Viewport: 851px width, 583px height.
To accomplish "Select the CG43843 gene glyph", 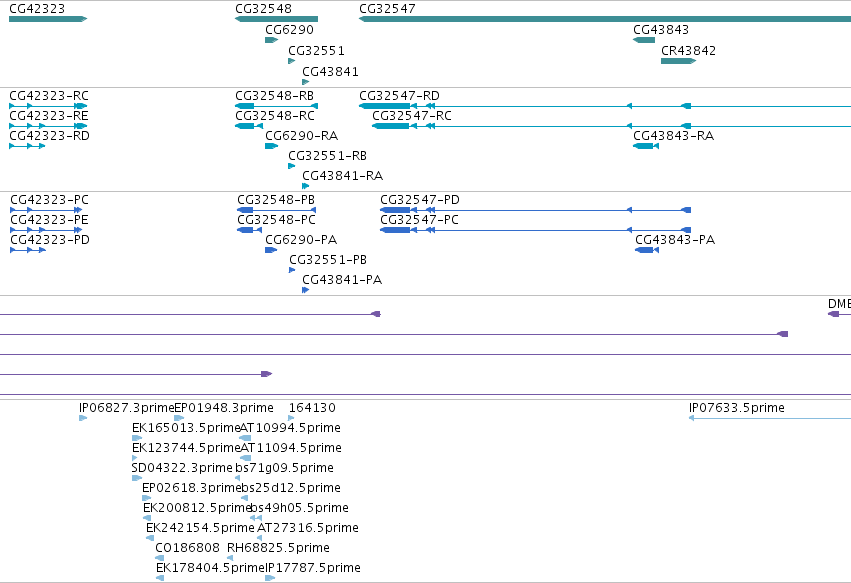I will [644, 40].
